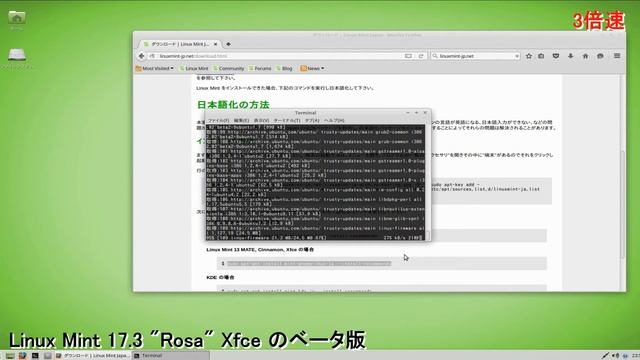
Task: Open Terminal ファイル(F) menu
Action: [x=218, y=120]
